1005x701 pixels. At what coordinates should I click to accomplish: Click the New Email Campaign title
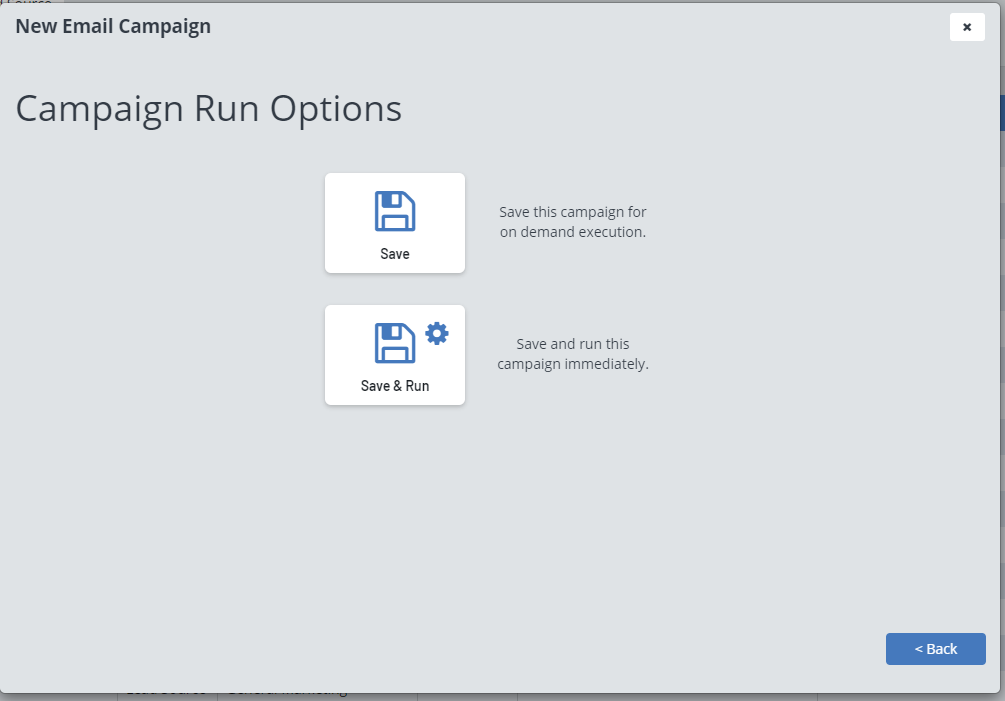coord(113,26)
